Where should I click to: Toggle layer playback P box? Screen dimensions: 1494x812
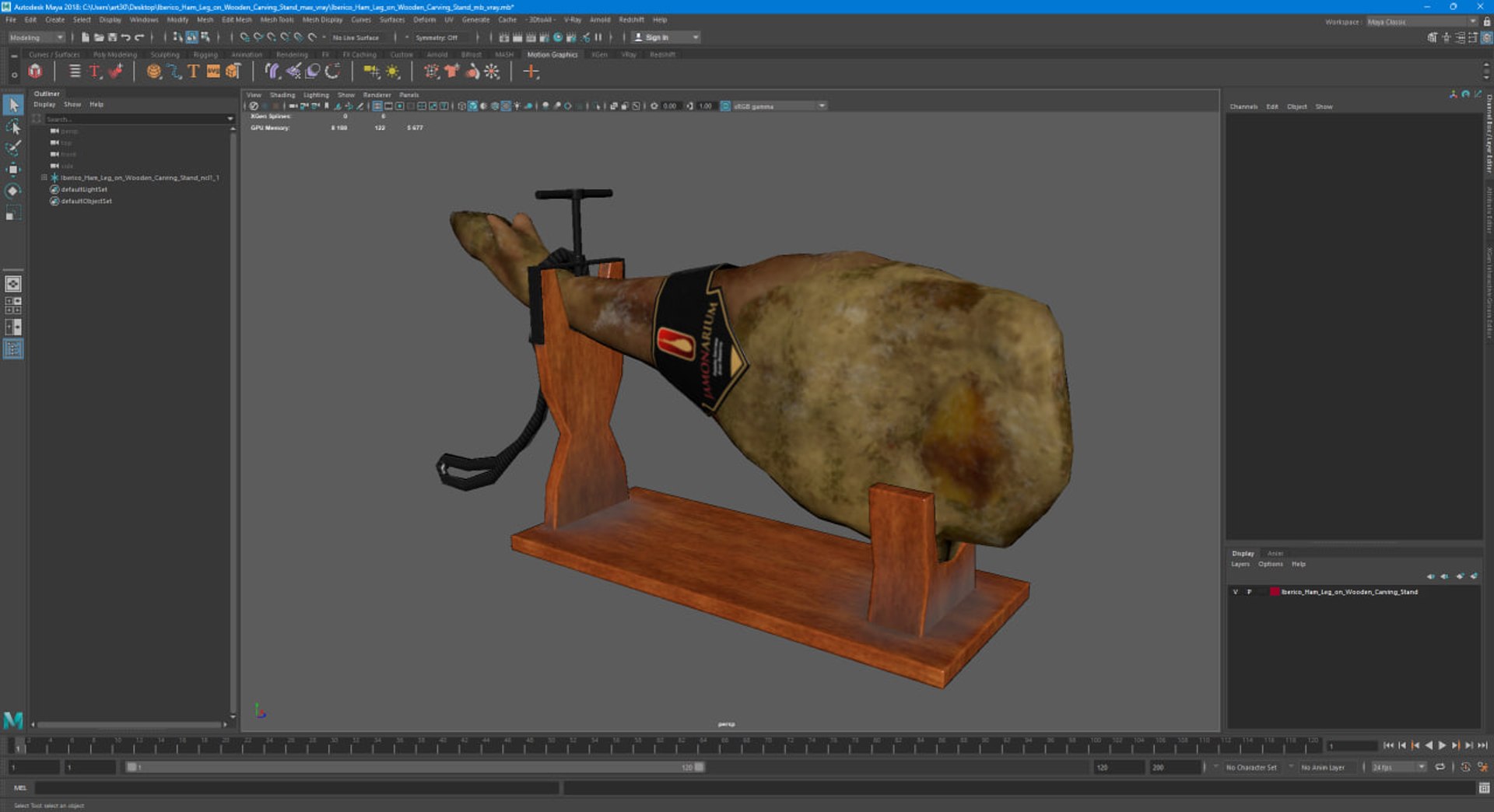click(x=1249, y=592)
